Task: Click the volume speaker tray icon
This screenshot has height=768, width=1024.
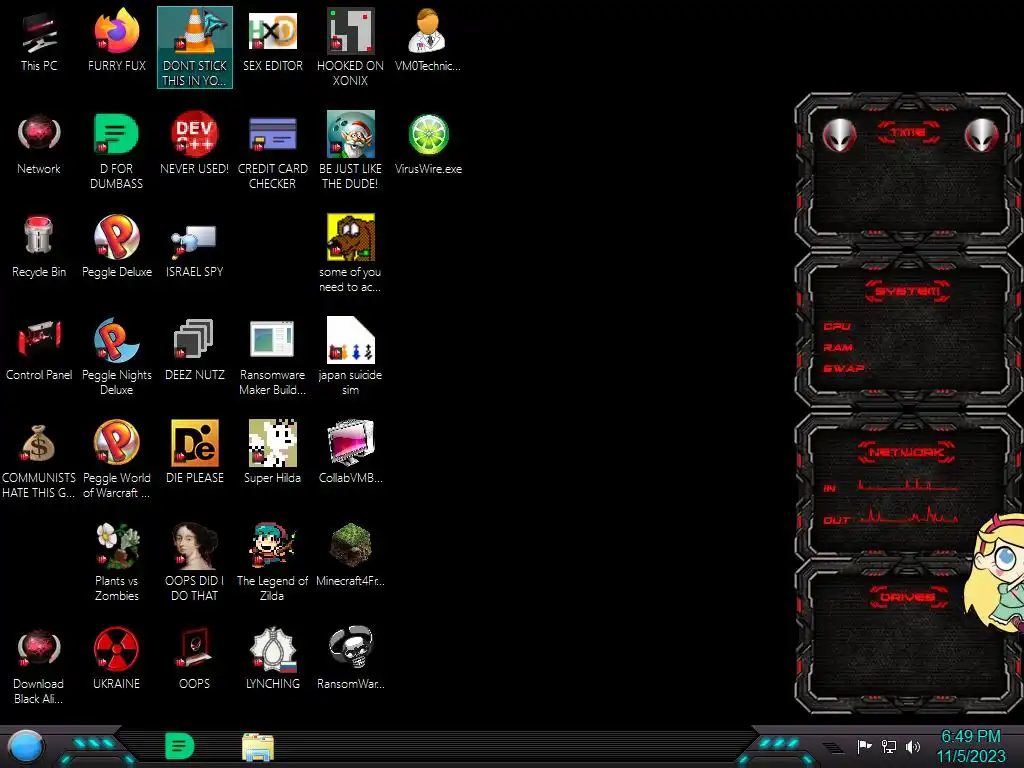Action: (912, 746)
